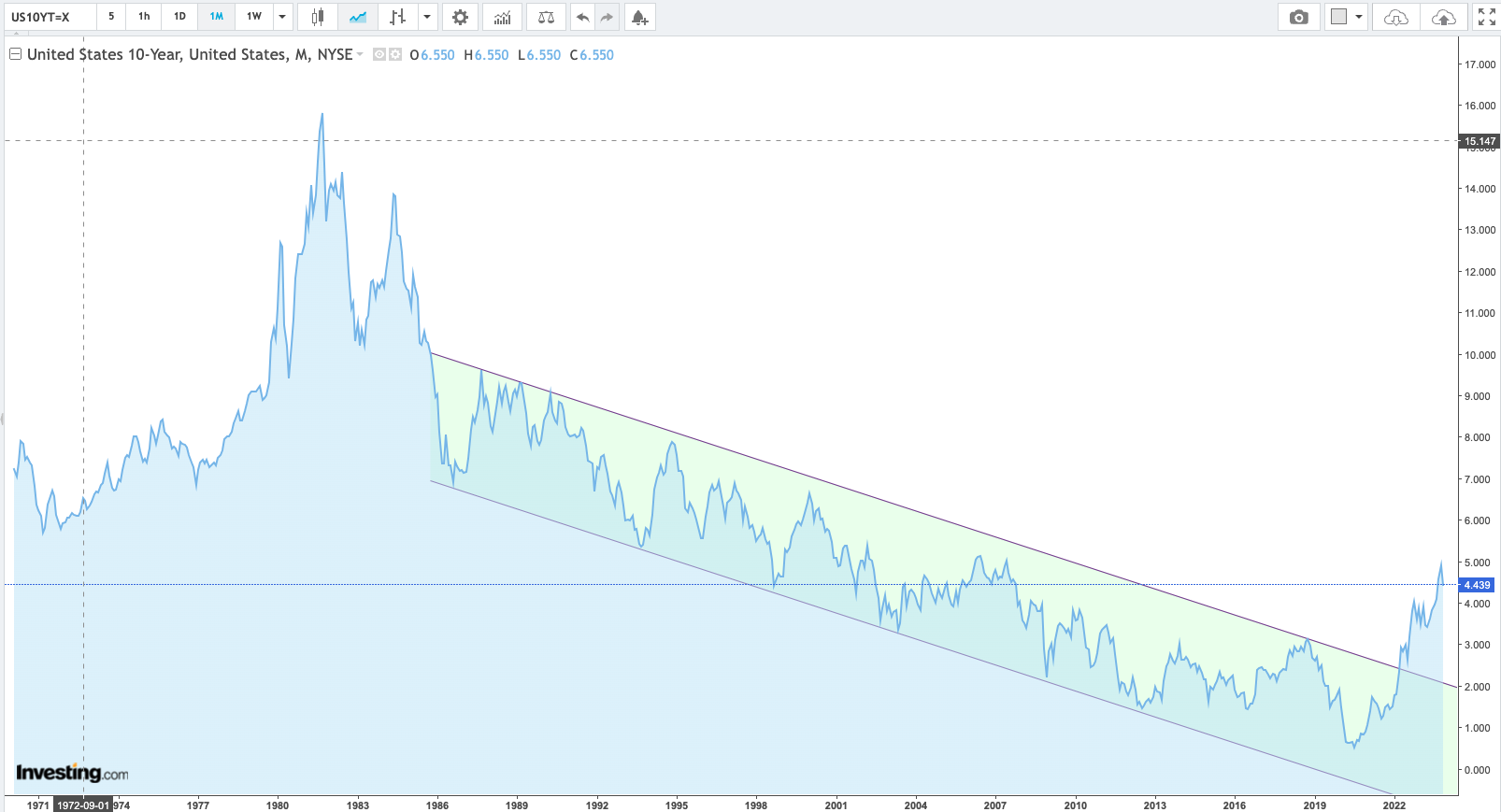Open series format settings in legend
1501x812 pixels.
[395, 54]
